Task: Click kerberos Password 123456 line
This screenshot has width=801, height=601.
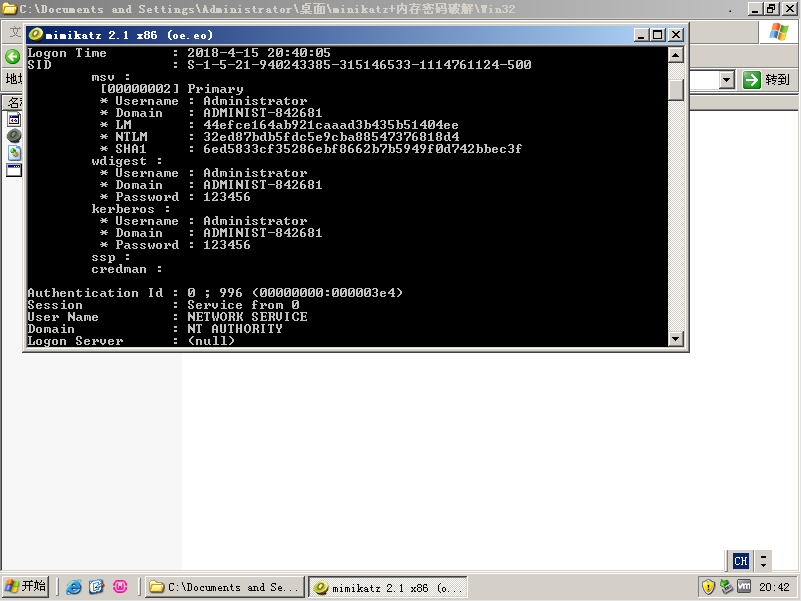Action: (175, 245)
